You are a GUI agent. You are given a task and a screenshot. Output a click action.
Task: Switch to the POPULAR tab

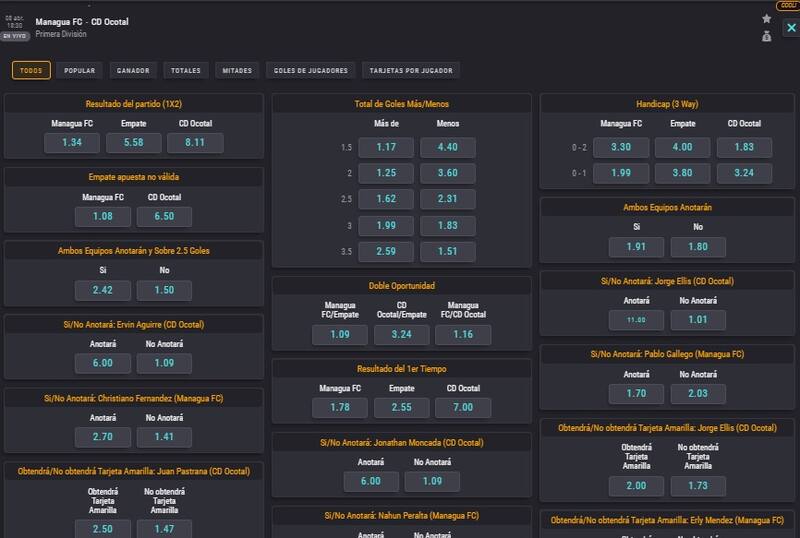pos(80,70)
